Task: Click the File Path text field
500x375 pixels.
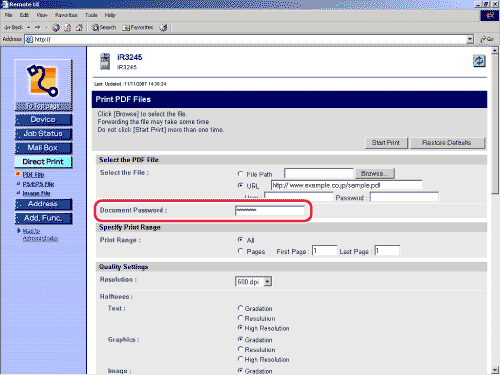Action: tap(319, 173)
